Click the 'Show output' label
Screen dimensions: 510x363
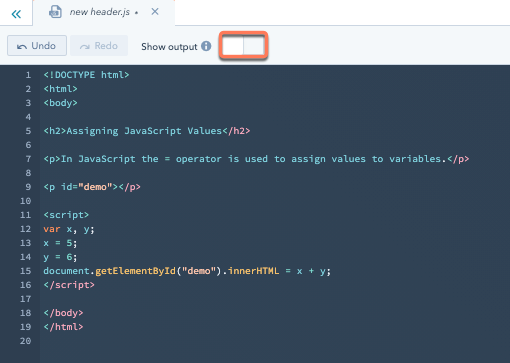[169, 47]
